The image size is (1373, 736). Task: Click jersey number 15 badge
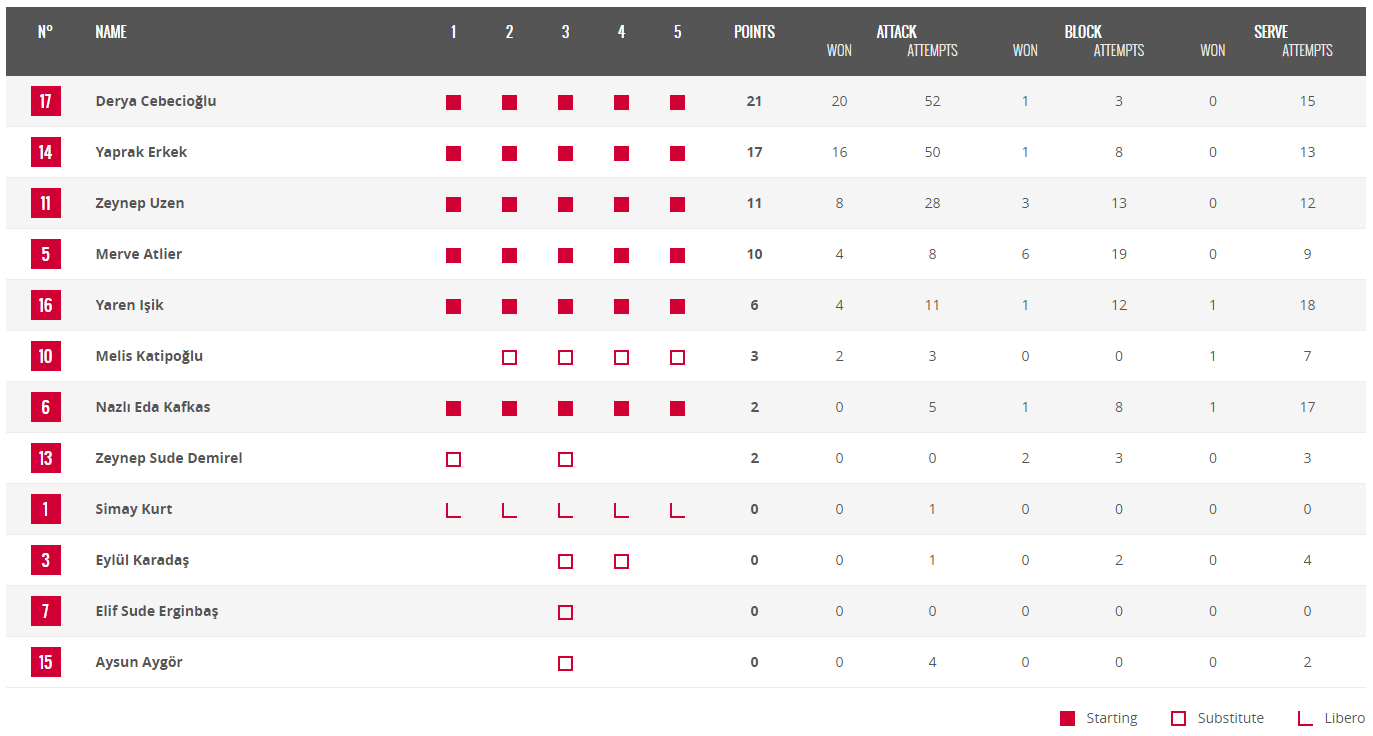46,662
